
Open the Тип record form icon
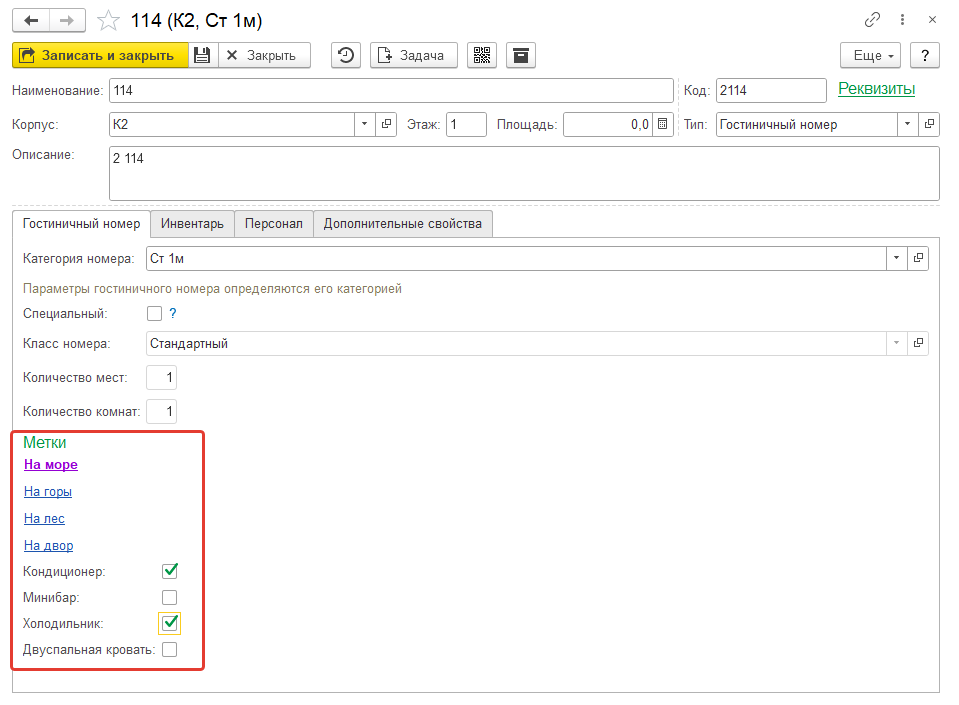click(x=929, y=124)
